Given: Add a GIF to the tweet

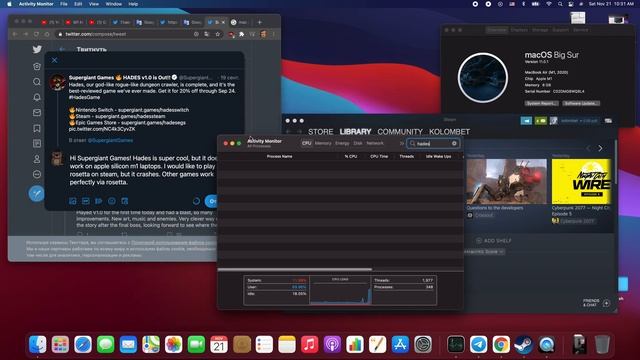Looking at the screenshot, I should pyautogui.click(x=86, y=201).
